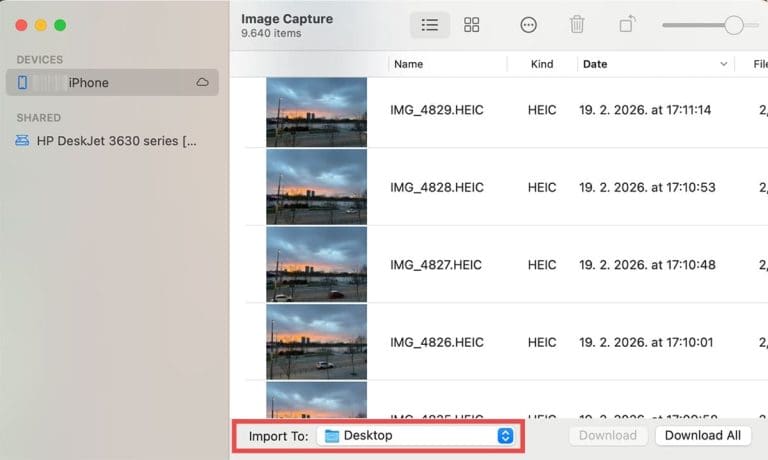768x460 pixels.
Task: Click green full-screen window button
Action: coord(60,25)
